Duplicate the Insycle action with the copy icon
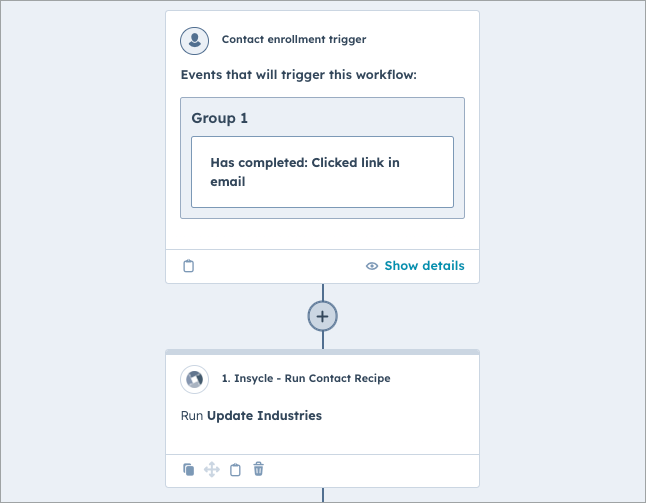Screen dimensions: 646x503 pos(189,469)
